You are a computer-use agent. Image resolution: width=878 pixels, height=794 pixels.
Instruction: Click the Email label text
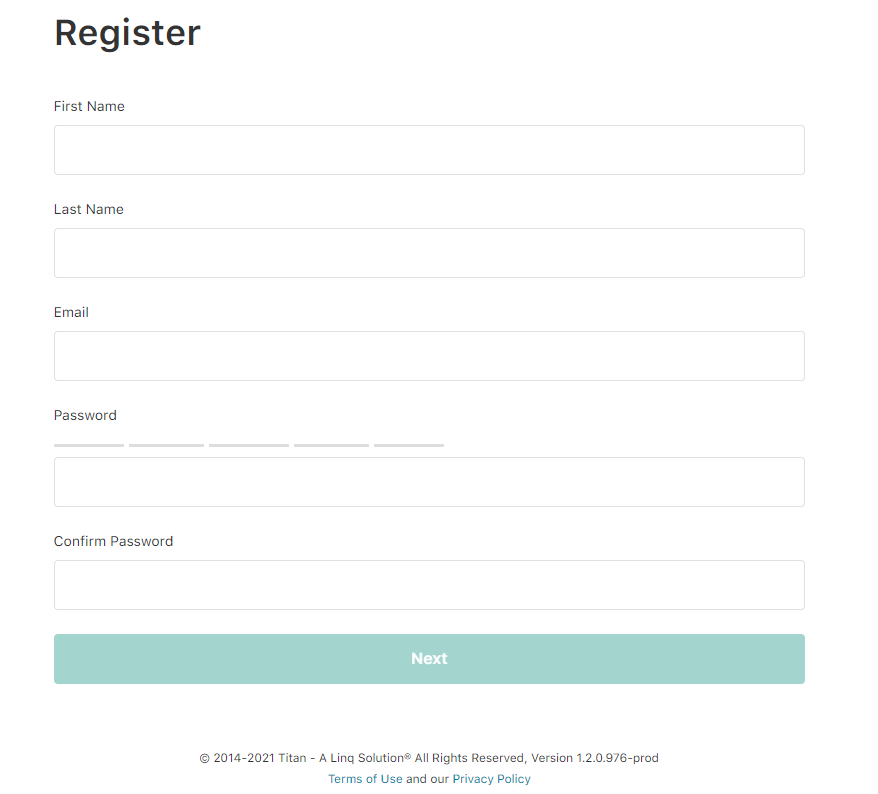(71, 312)
